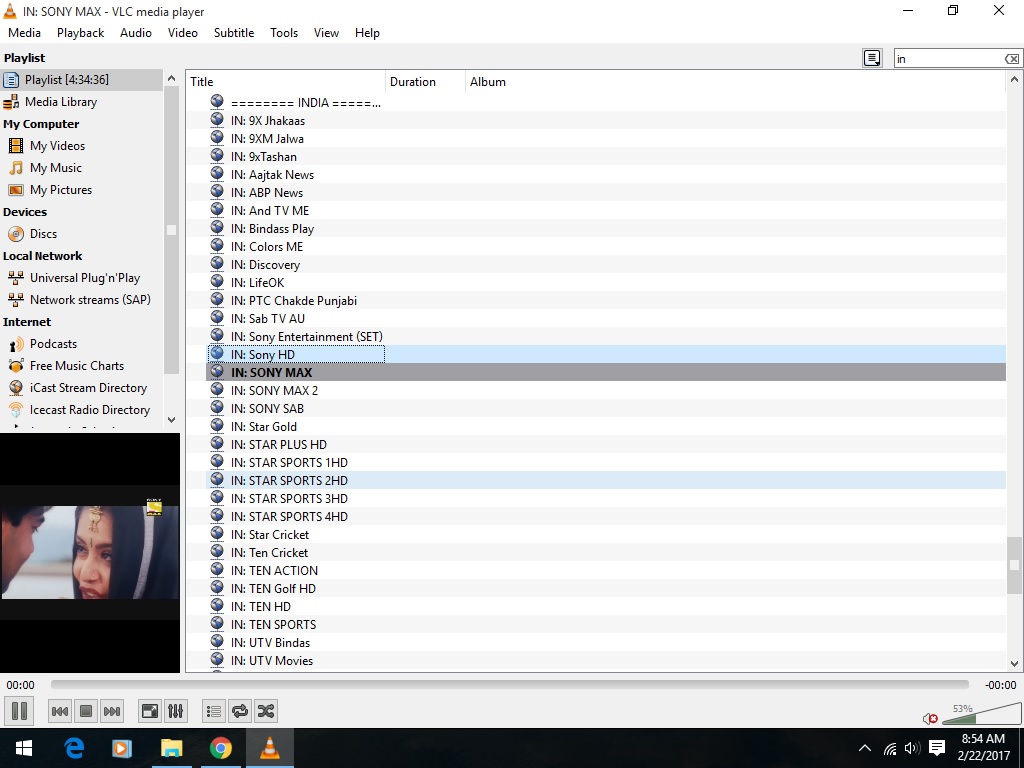Select the IN: ABP News entry
The image size is (1024, 768).
pyautogui.click(x=606, y=193)
